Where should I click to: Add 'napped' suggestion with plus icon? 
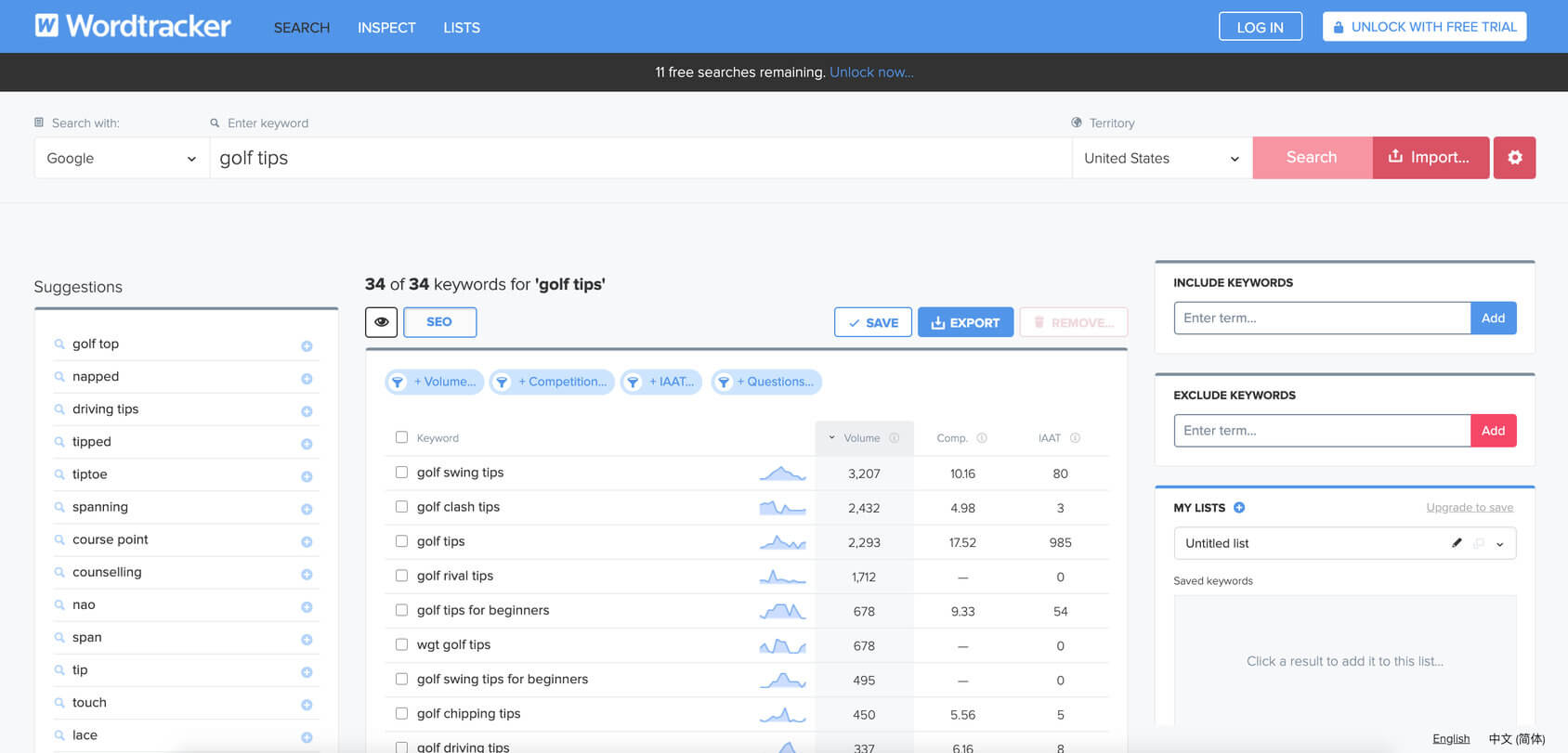click(307, 379)
